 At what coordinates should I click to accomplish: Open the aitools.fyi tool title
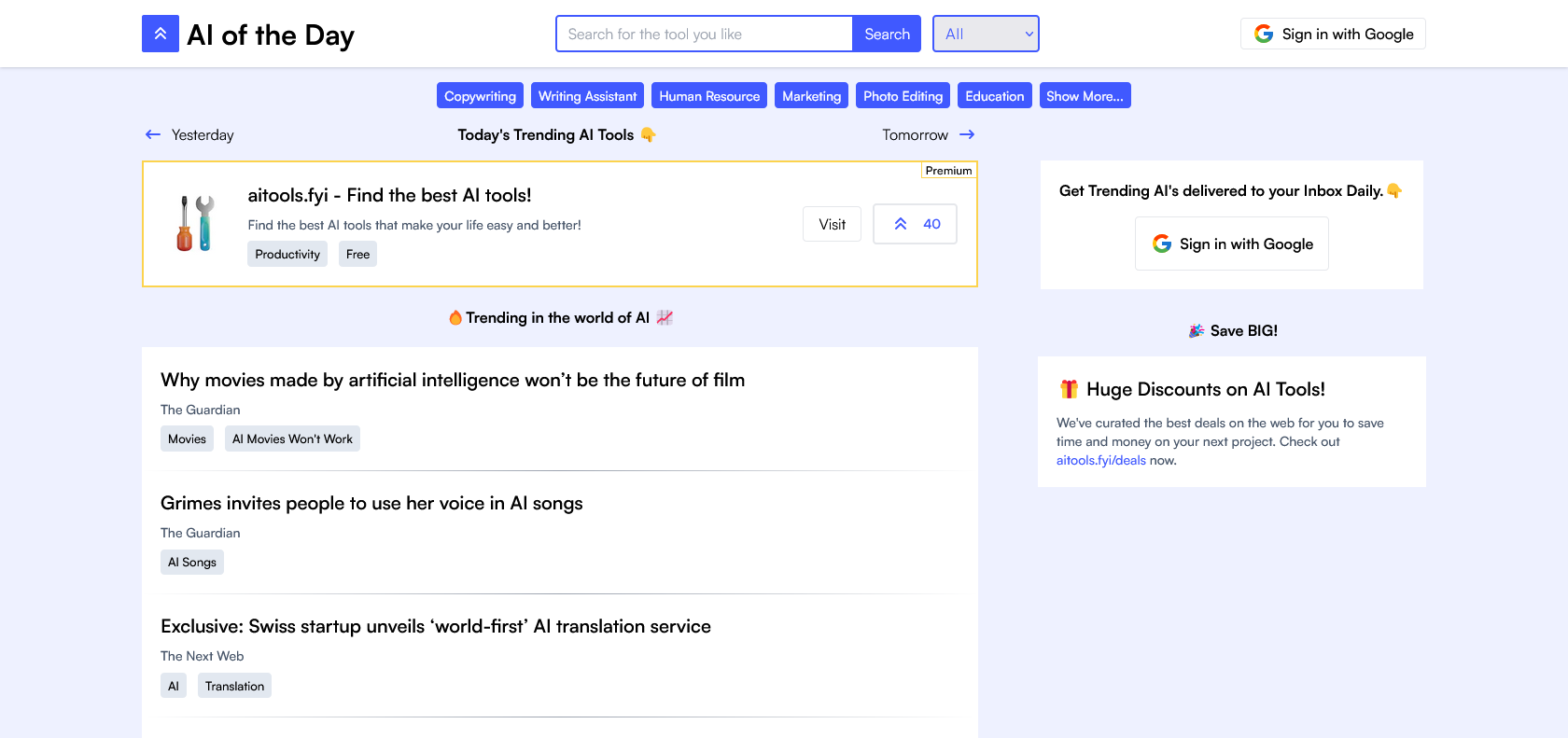pyautogui.click(x=389, y=195)
